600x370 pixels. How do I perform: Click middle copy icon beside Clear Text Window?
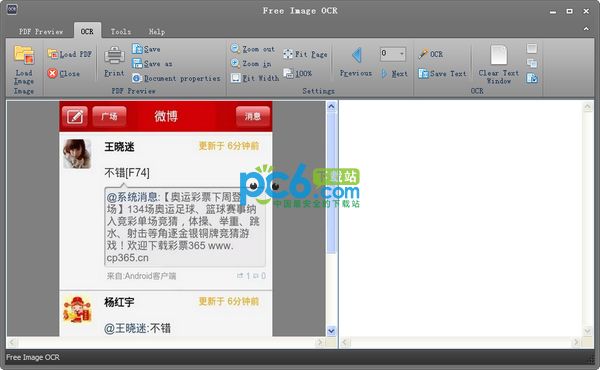pyautogui.click(x=532, y=63)
